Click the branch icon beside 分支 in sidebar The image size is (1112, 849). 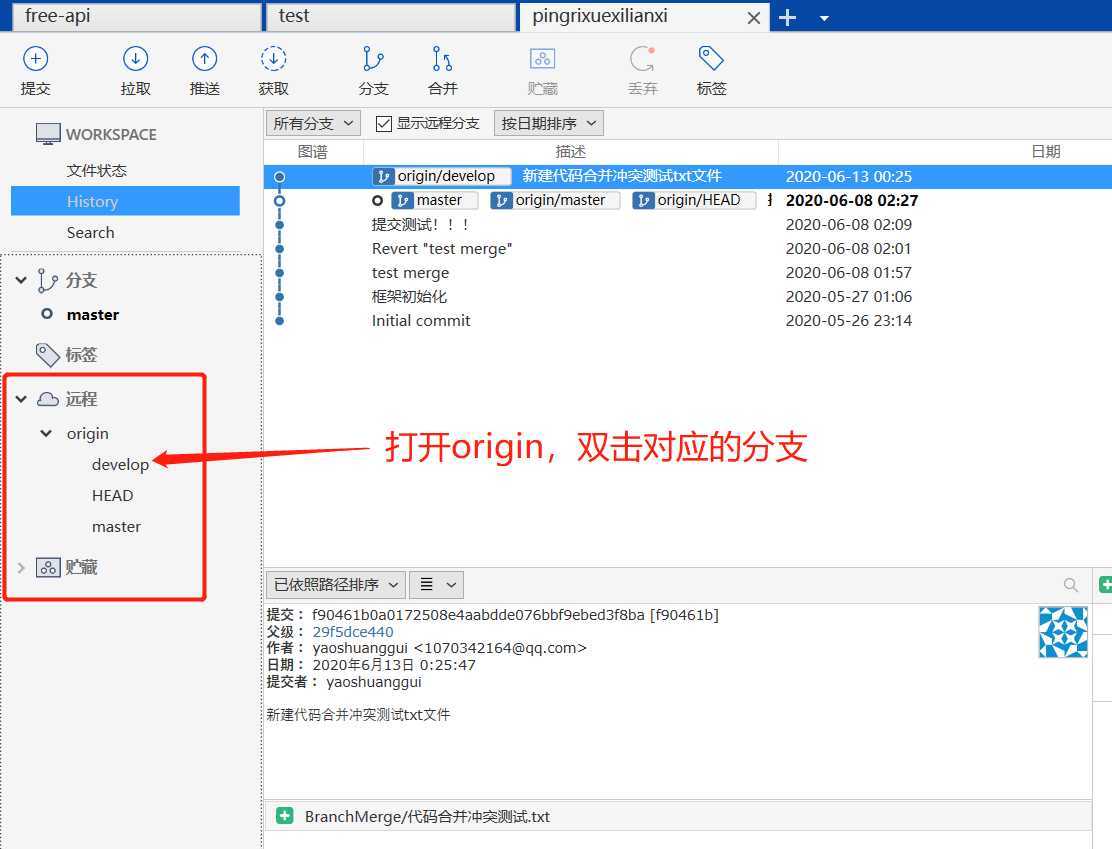click(48, 280)
